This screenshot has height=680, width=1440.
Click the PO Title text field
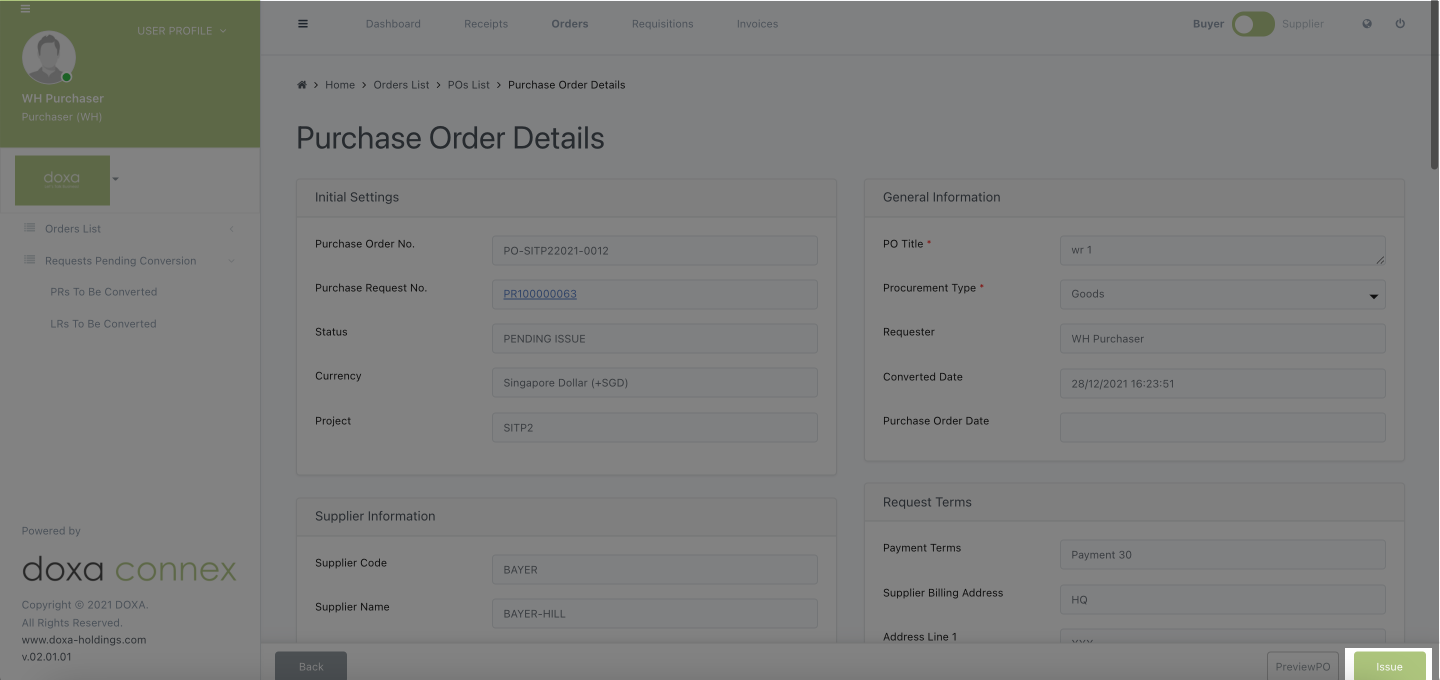pos(1222,250)
